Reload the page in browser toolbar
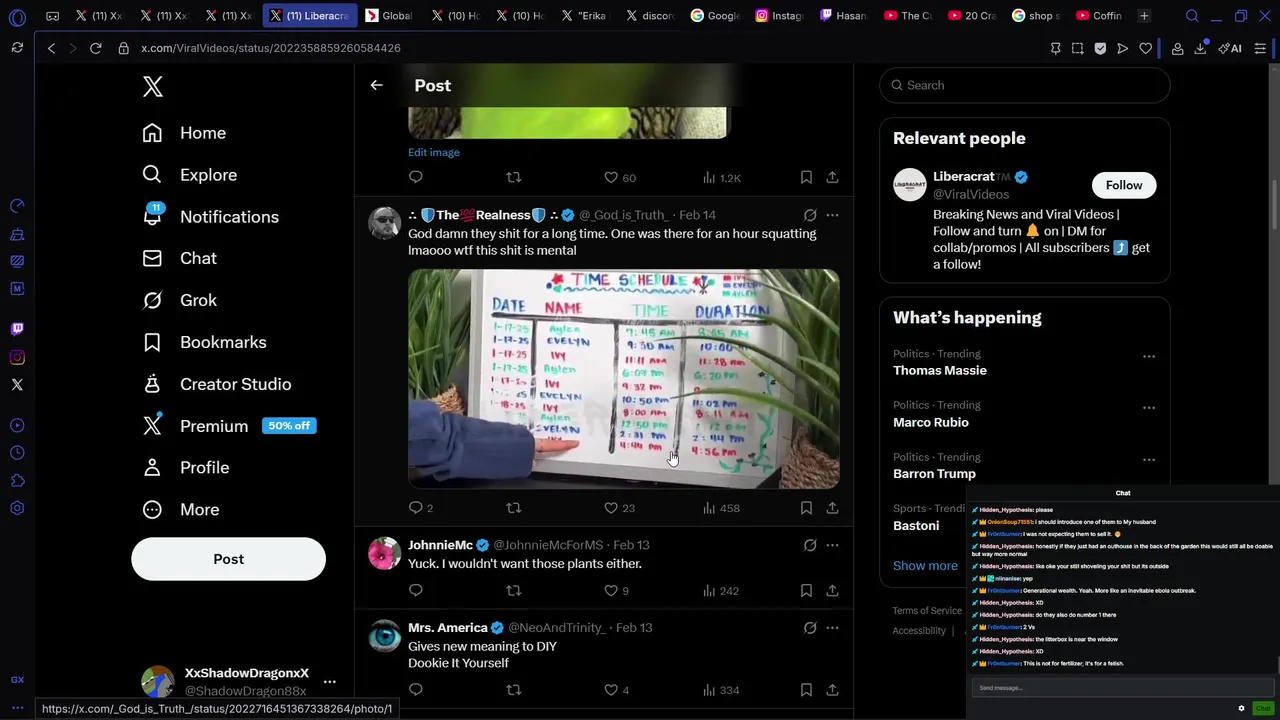Viewport: 1280px width, 720px height. [x=95, y=48]
